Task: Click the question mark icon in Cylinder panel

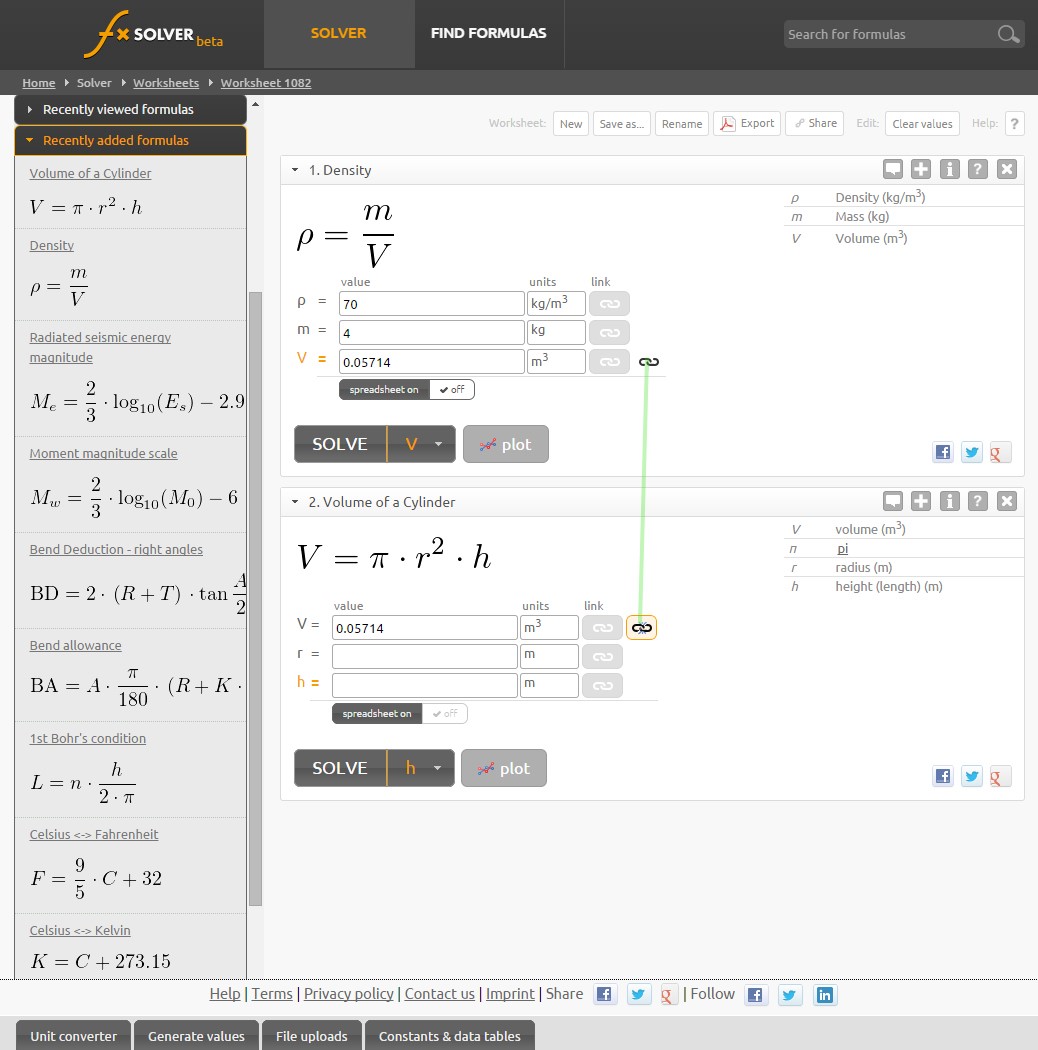Action: [978, 501]
